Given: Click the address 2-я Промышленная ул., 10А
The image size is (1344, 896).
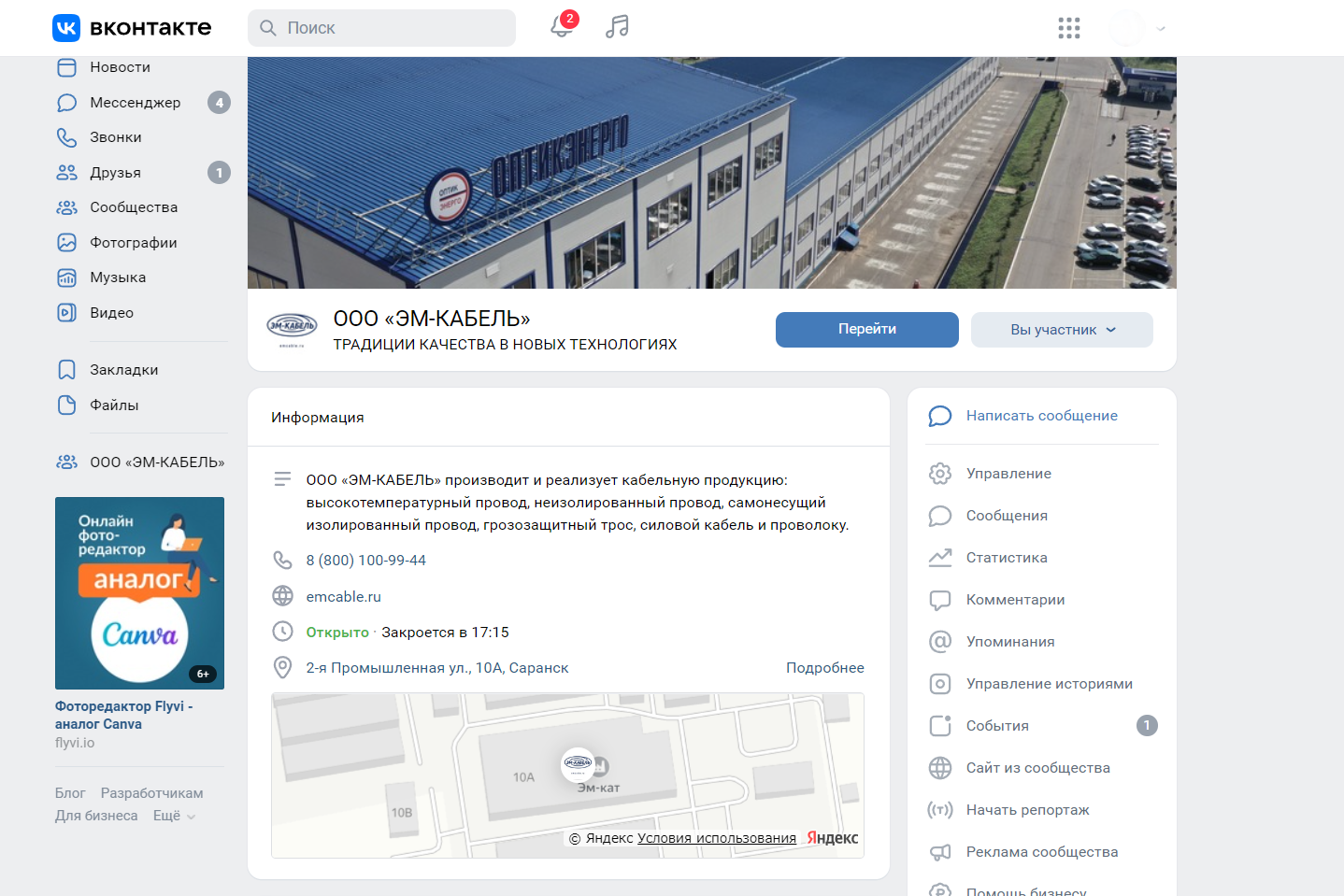Looking at the screenshot, I should click(437, 668).
